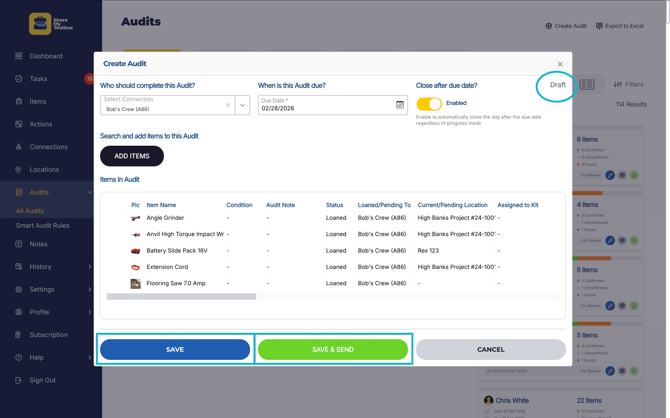Open the Due Date calendar picker icon
This screenshot has width=670, height=418.
point(400,105)
